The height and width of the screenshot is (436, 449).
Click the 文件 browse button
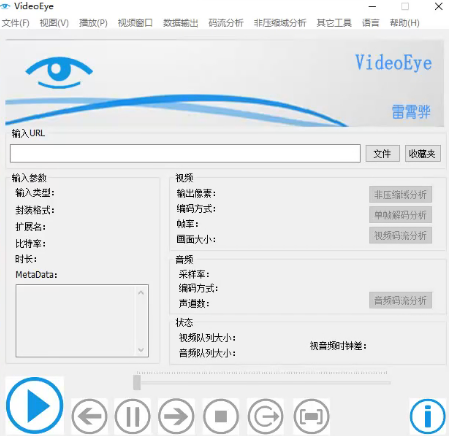click(x=382, y=154)
